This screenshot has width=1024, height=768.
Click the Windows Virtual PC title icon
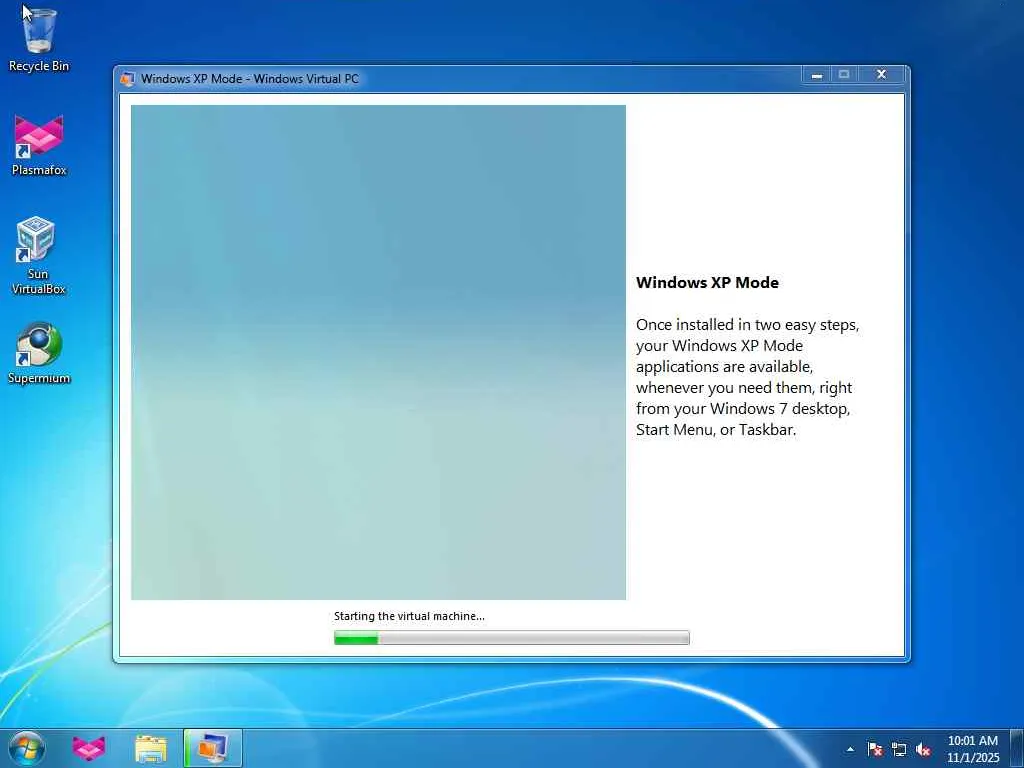tap(127, 79)
